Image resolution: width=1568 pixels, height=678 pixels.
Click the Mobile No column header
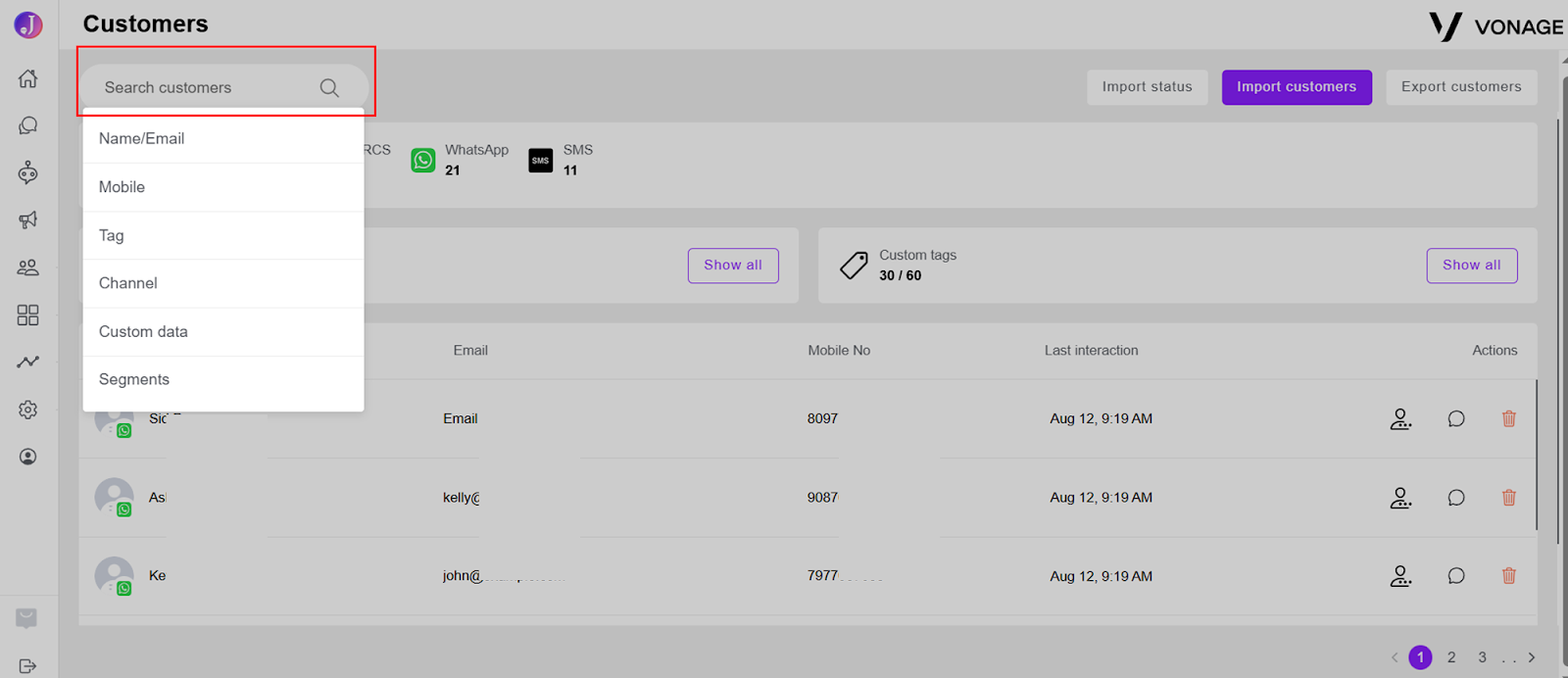tap(839, 351)
